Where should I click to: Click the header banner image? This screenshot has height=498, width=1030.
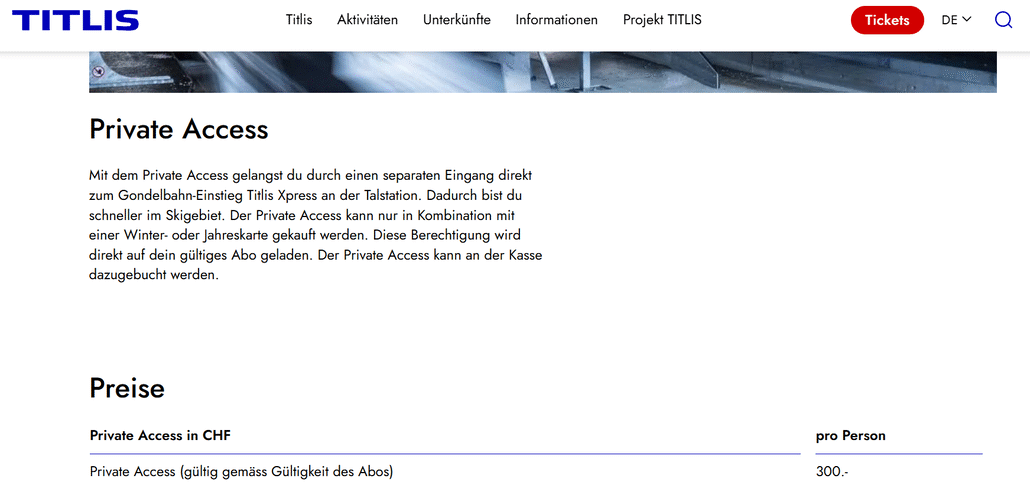pos(543,72)
